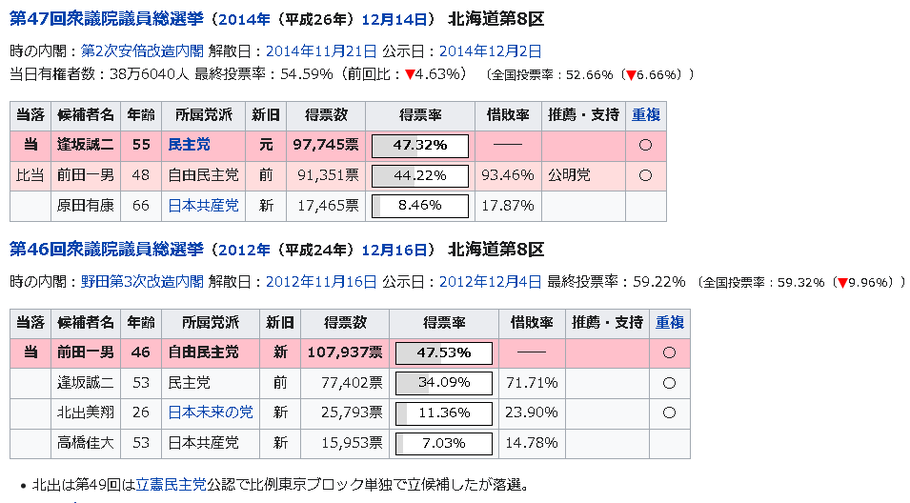Follow the 2012年11月16日 date link

pyautogui.click(x=321, y=282)
